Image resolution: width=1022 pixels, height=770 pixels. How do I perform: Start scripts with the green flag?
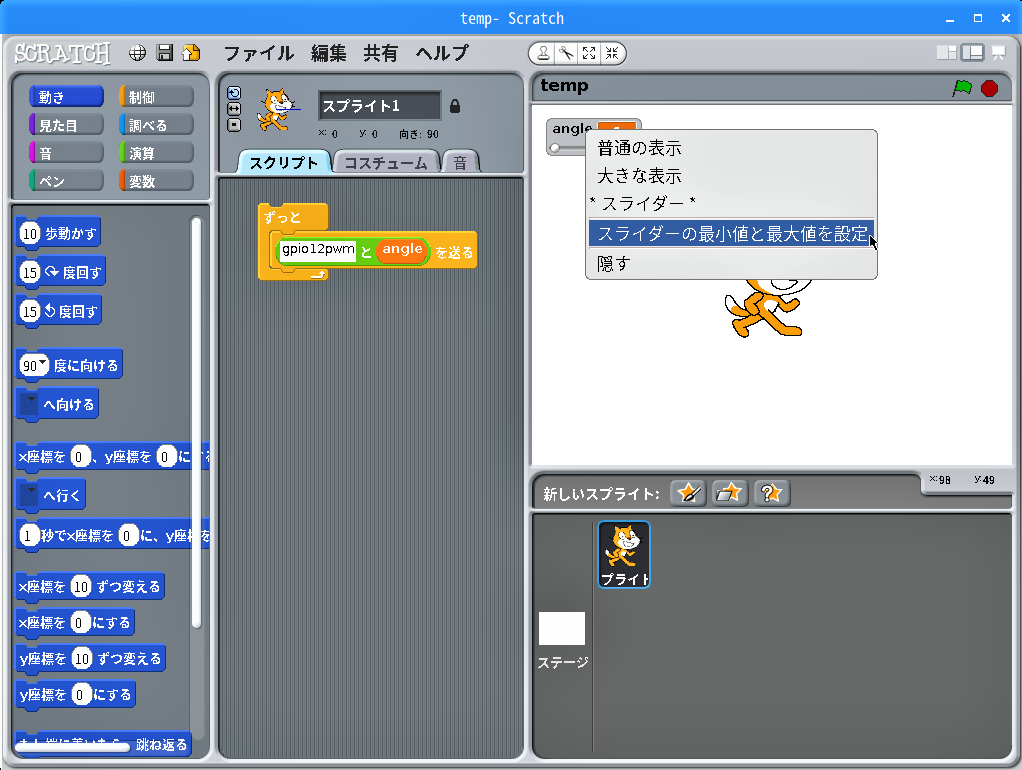coord(962,88)
